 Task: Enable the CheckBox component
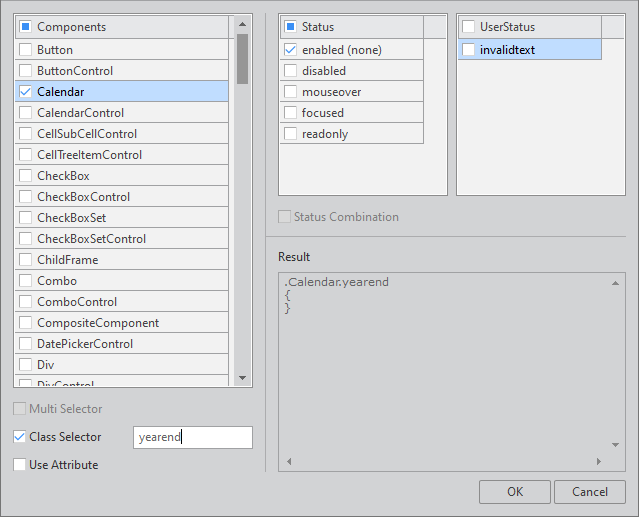tap(25, 176)
